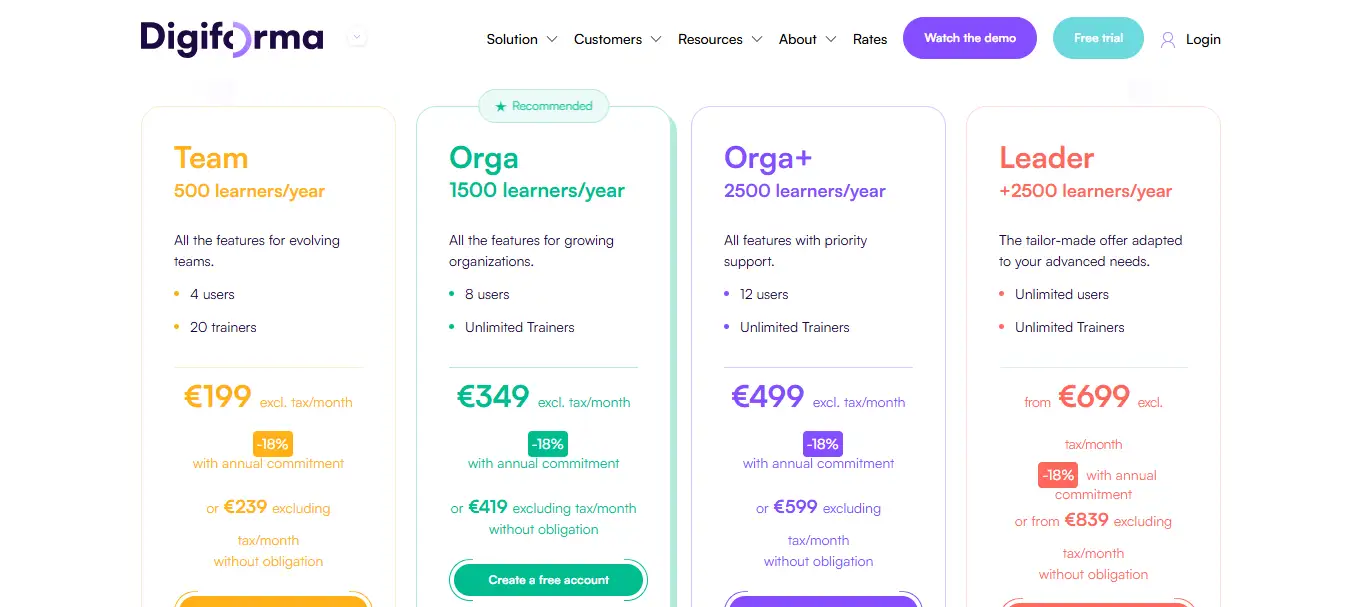This screenshot has width=1362, height=607.
Task: Open the About menu
Action: click(807, 39)
